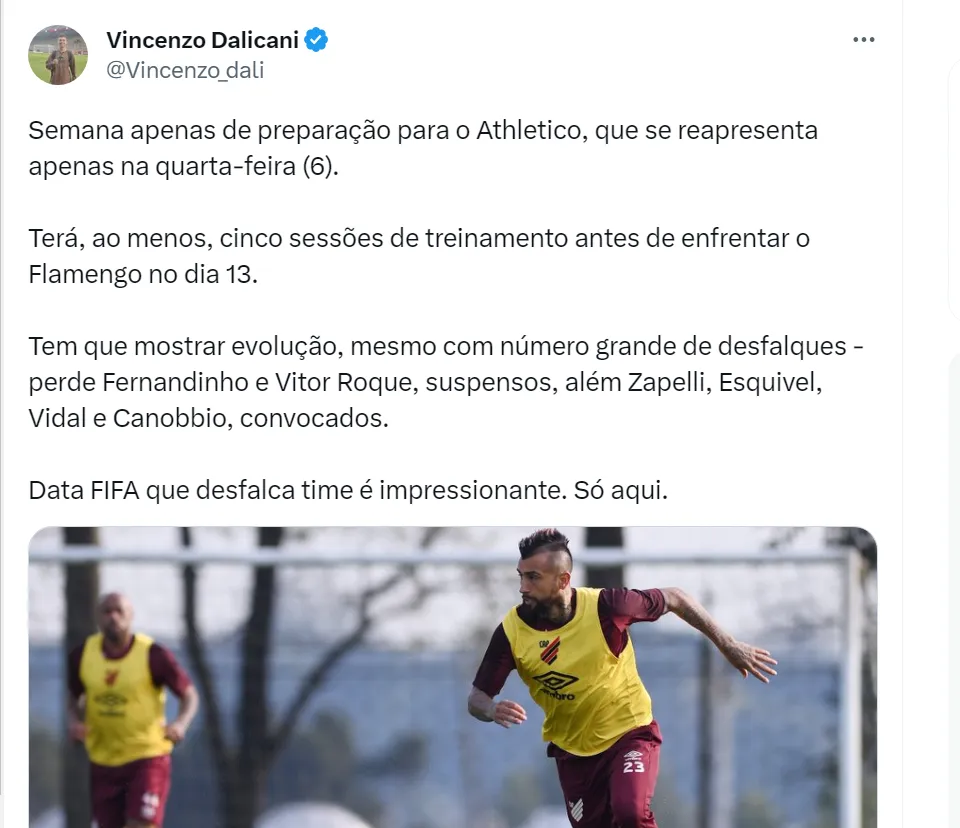Select the blurred background player on left
This screenshot has height=828, width=960.
coord(130,704)
